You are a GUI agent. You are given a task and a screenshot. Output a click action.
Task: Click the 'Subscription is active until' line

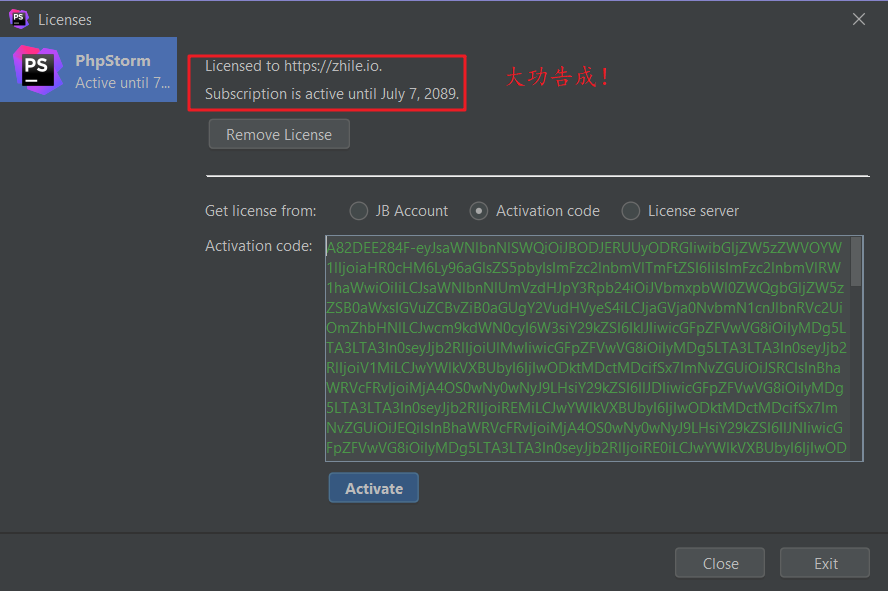tap(332, 94)
